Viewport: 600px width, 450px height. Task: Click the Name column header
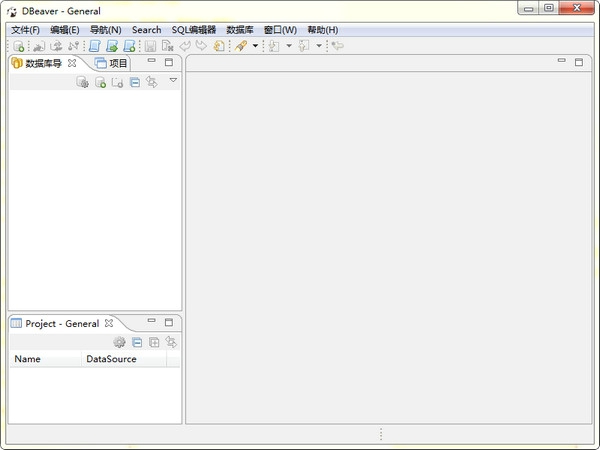[28, 359]
